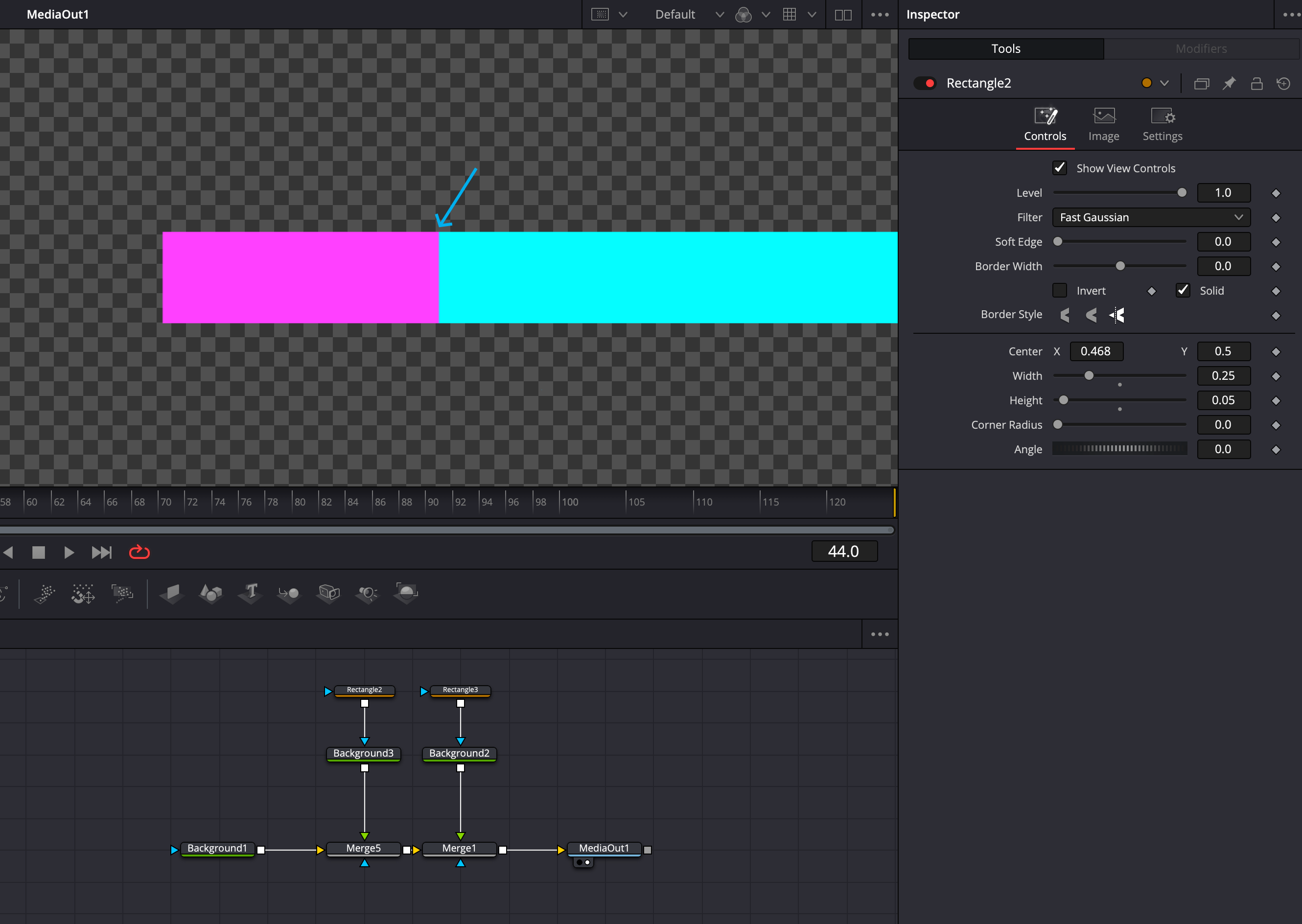Screen dimensions: 1302x924
Task: Select the second Border Style icon
Action: click(1091, 315)
